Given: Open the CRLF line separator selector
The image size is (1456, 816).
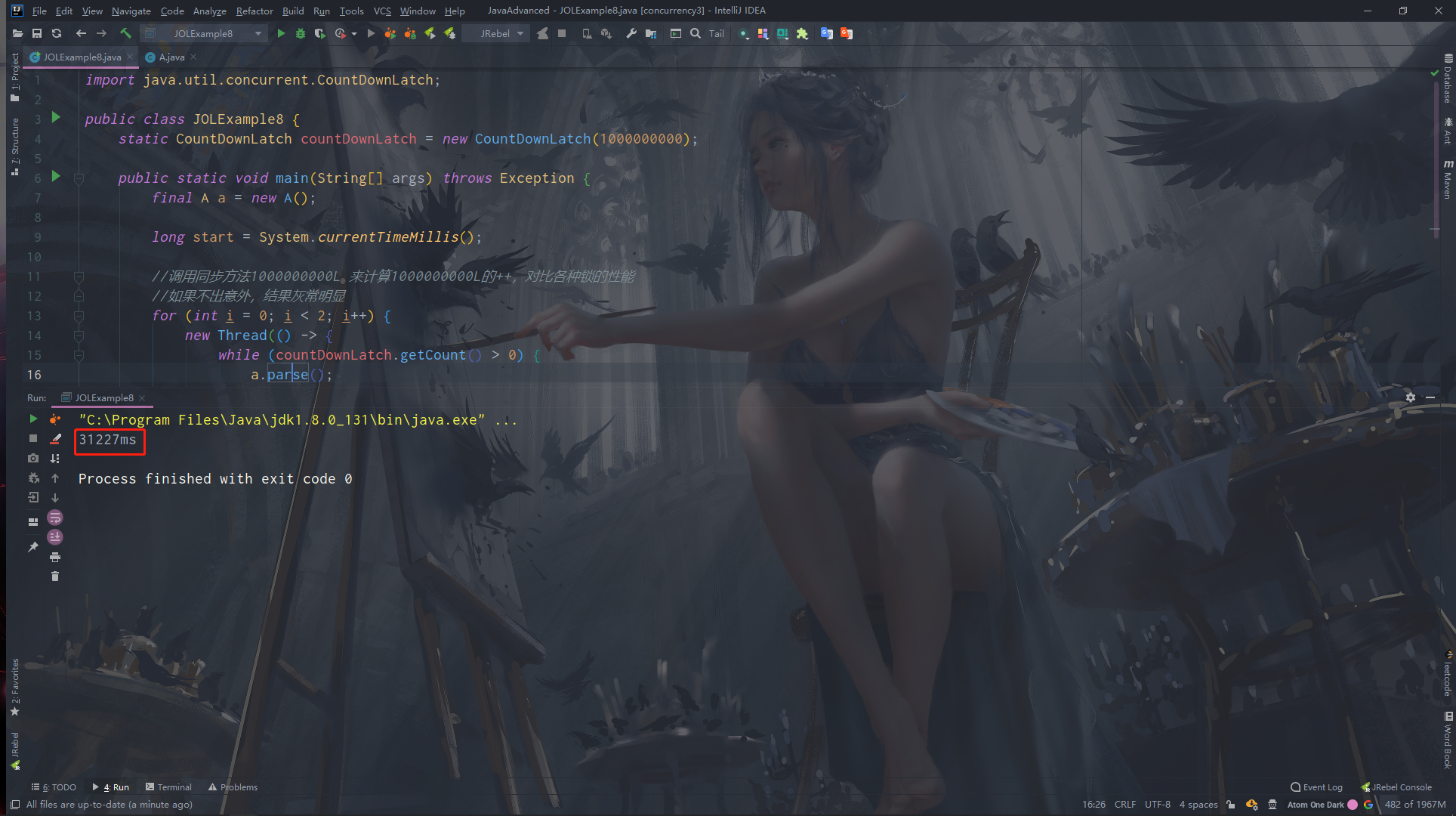Looking at the screenshot, I should 1124,805.
